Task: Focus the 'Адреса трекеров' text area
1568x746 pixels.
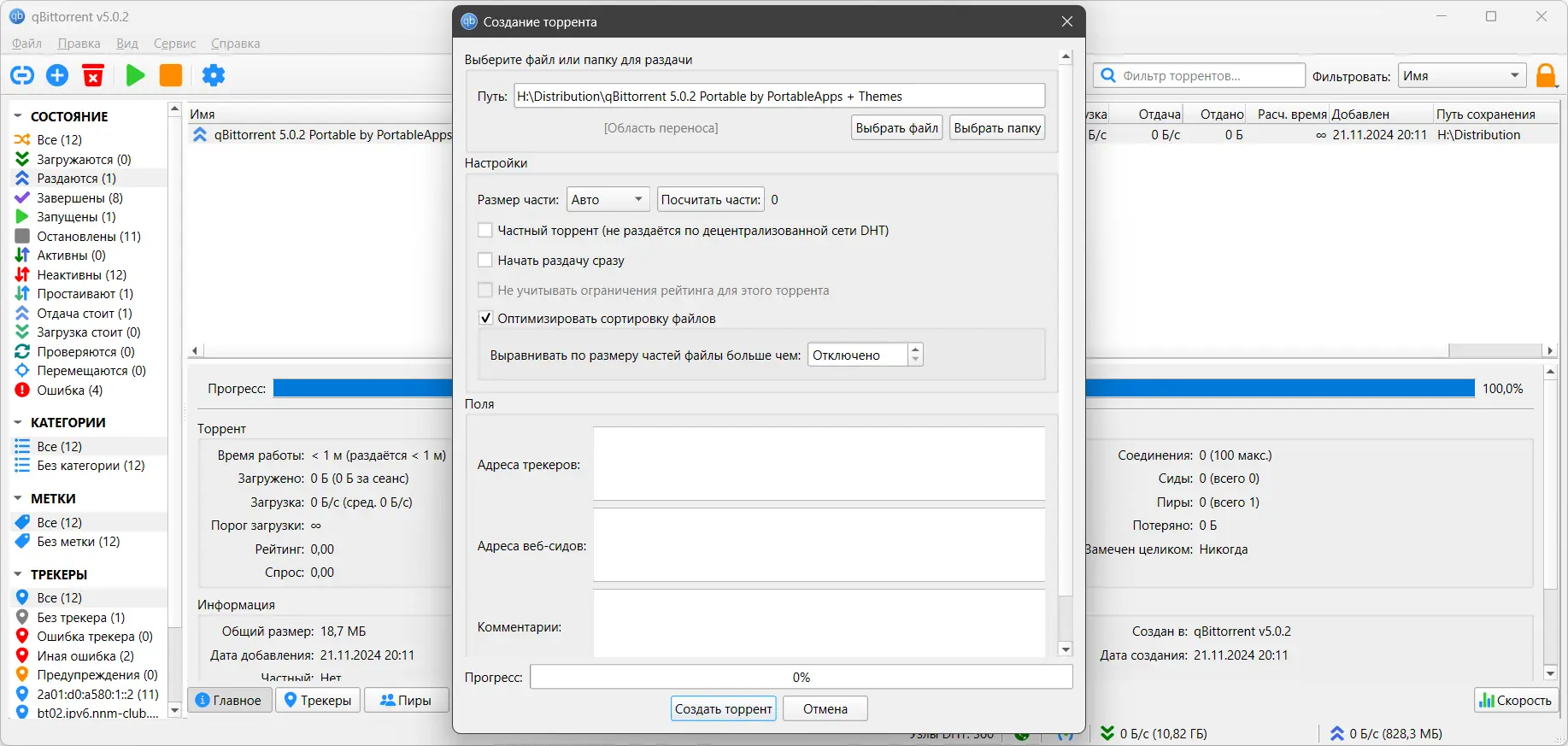Action: 819,463
